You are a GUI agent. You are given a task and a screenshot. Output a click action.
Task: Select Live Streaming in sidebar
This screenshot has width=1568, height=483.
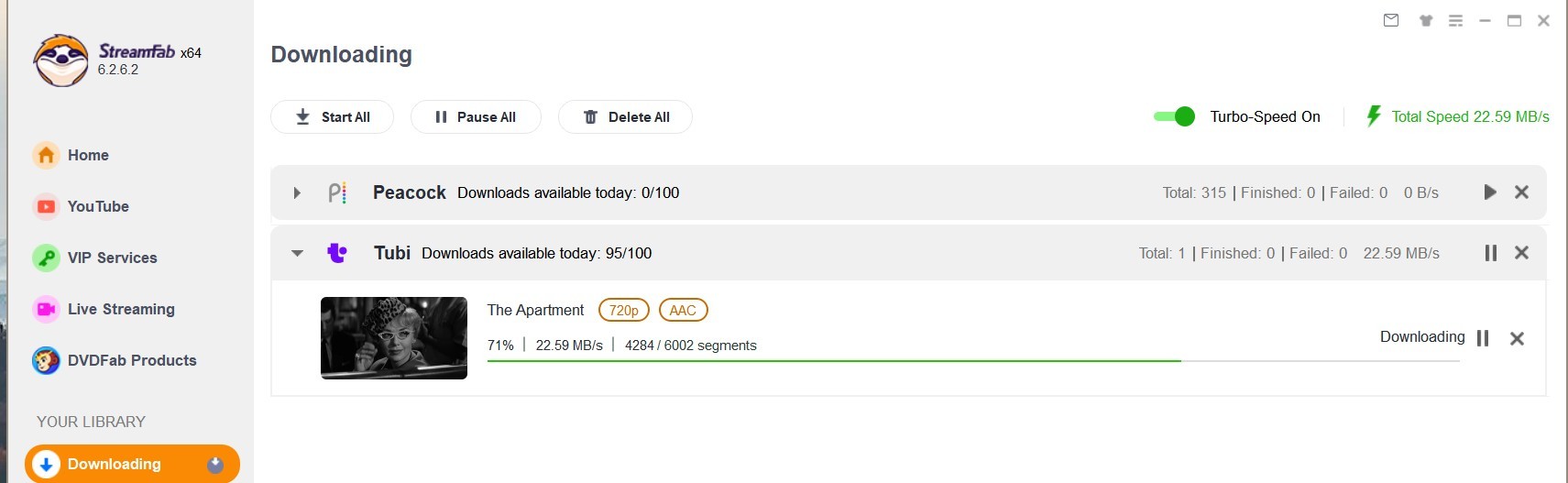120,309
